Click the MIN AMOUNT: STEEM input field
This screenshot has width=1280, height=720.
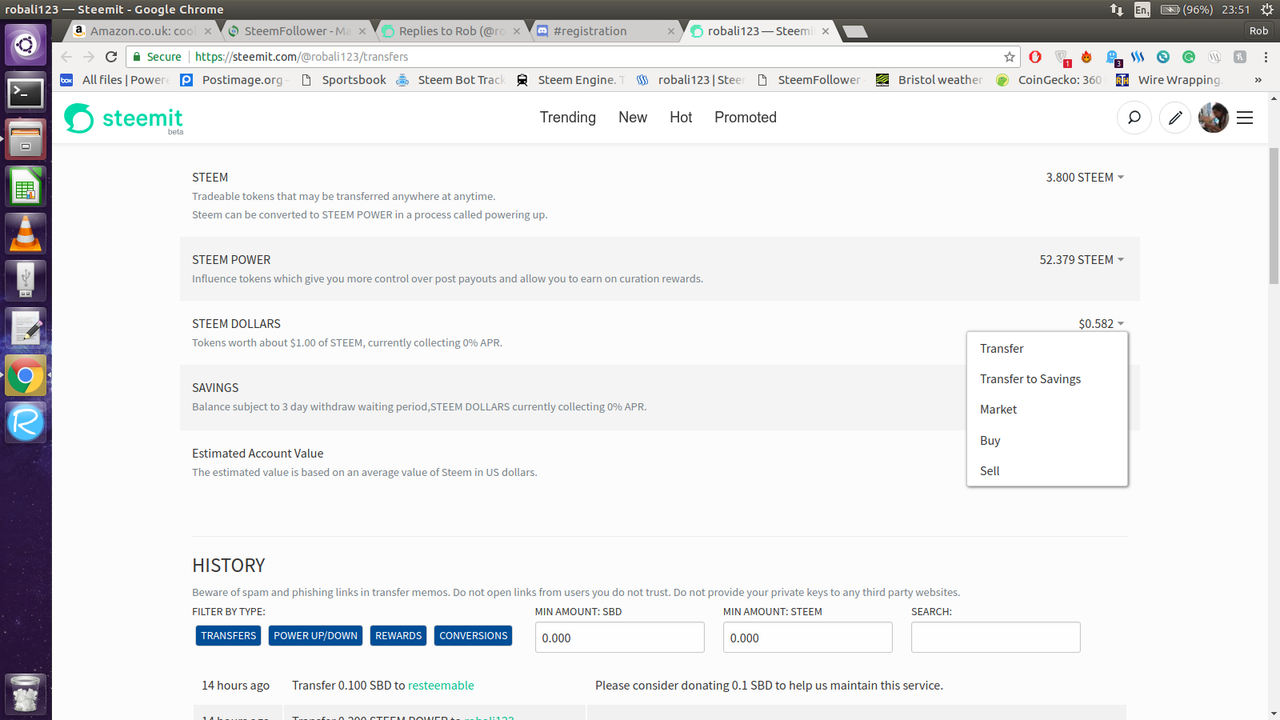click(x=808, y=637)
